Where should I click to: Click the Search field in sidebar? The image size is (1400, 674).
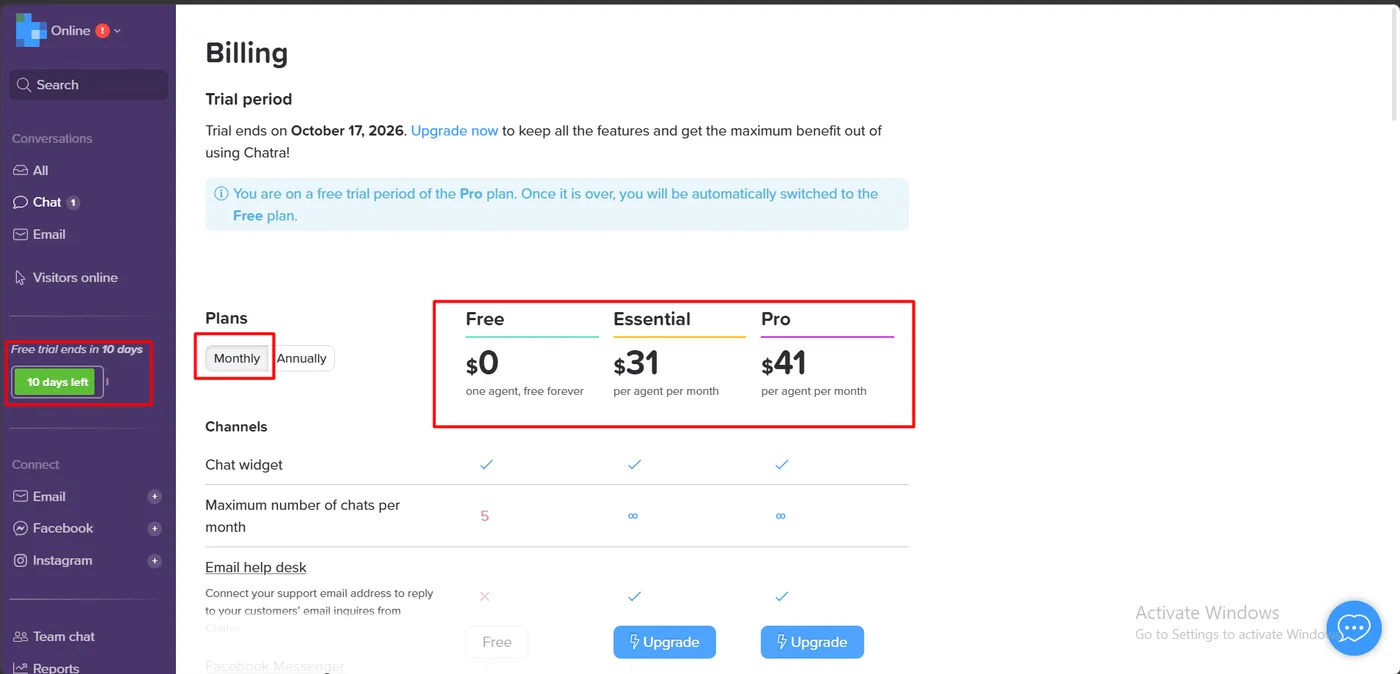click(x=89, y=85)
